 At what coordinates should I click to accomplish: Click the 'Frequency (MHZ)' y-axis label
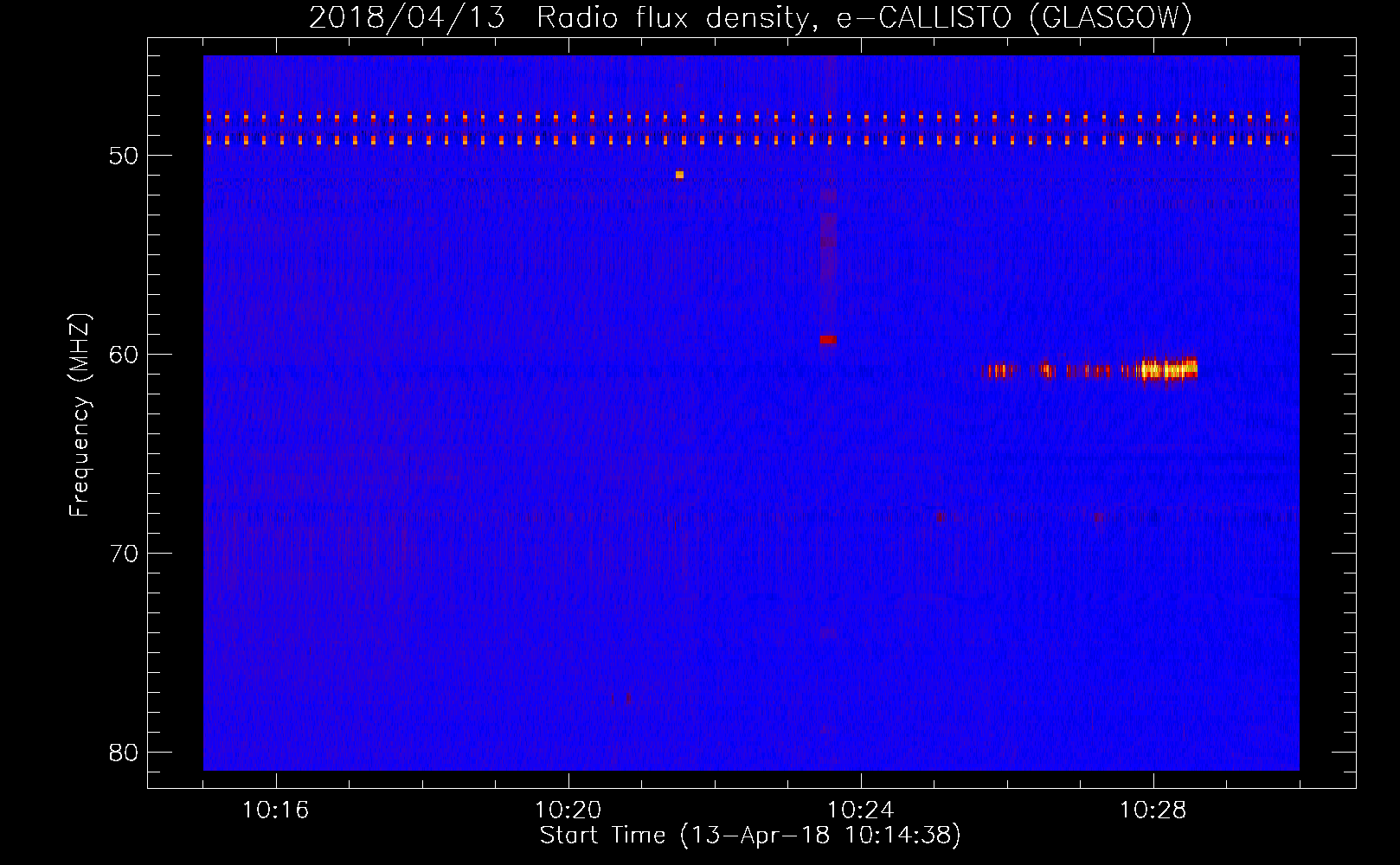[x=80, y=415]
